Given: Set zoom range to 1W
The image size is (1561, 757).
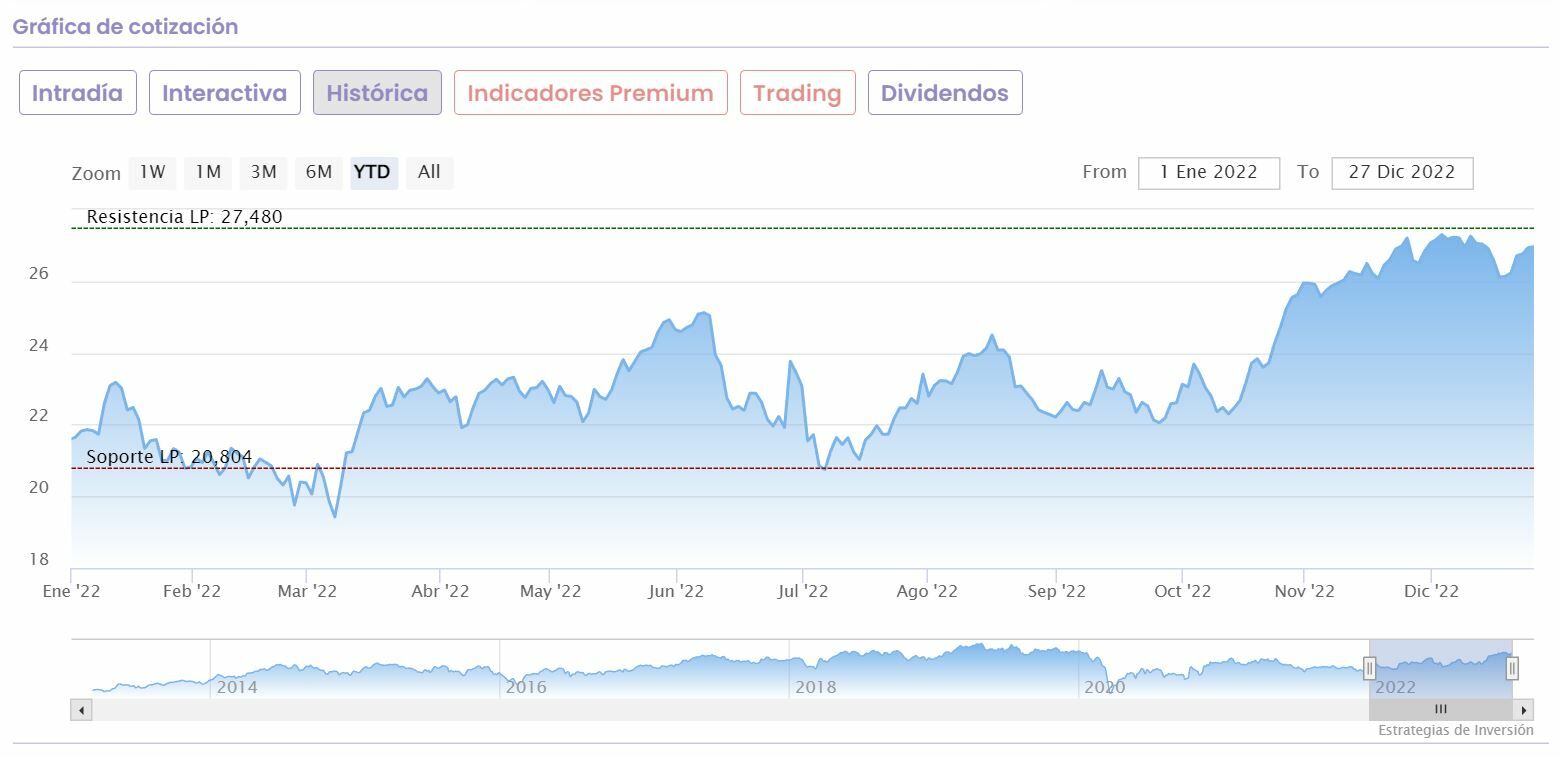Looking at the screenshot, I should [152, 172].
